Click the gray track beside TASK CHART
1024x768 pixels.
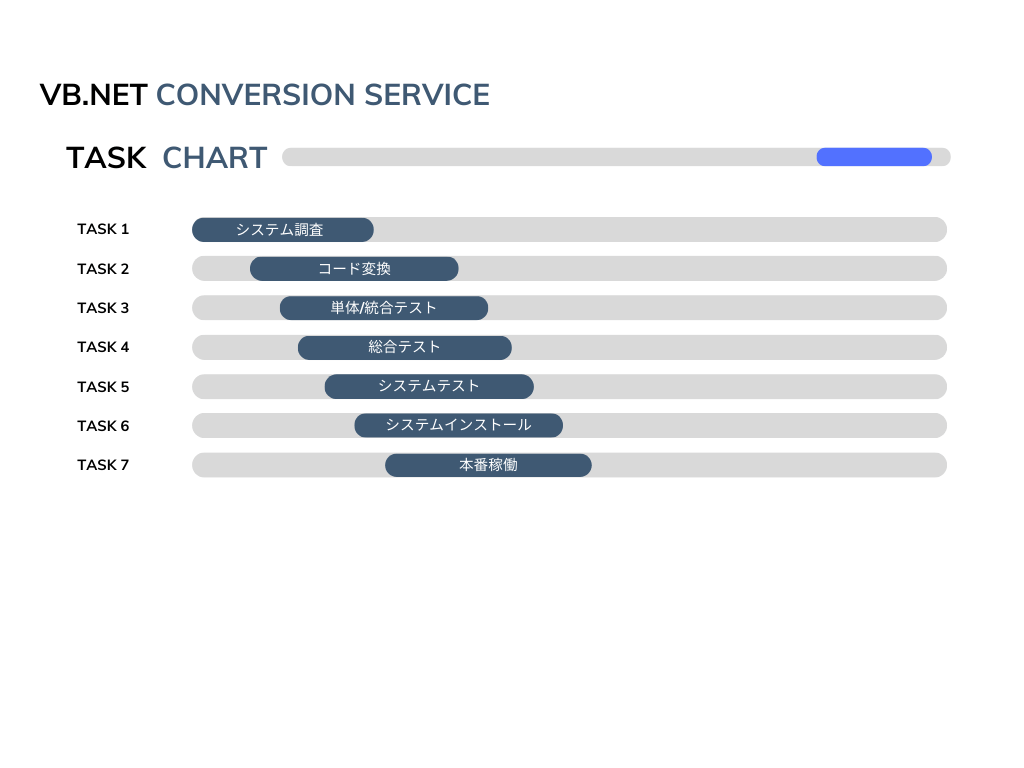pos(548,157)
